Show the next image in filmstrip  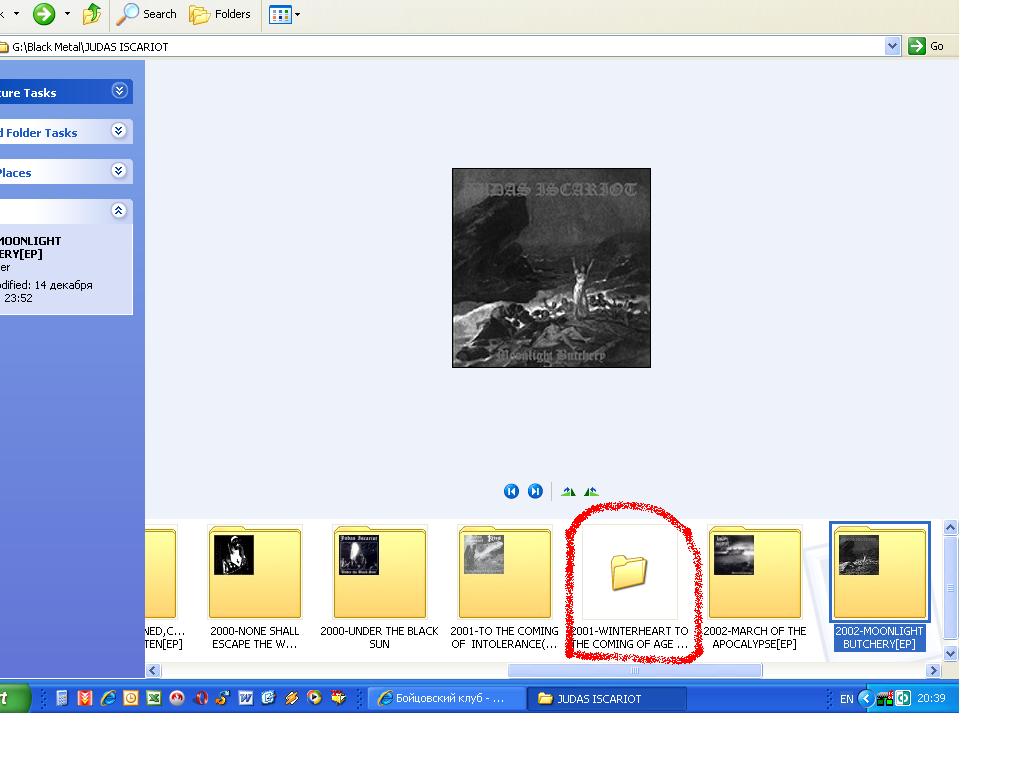535,491
